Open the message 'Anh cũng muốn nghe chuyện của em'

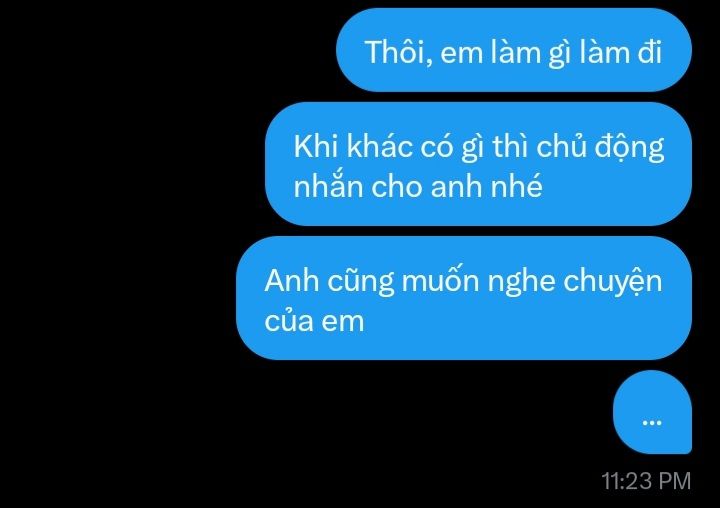(x=464, y=298)
